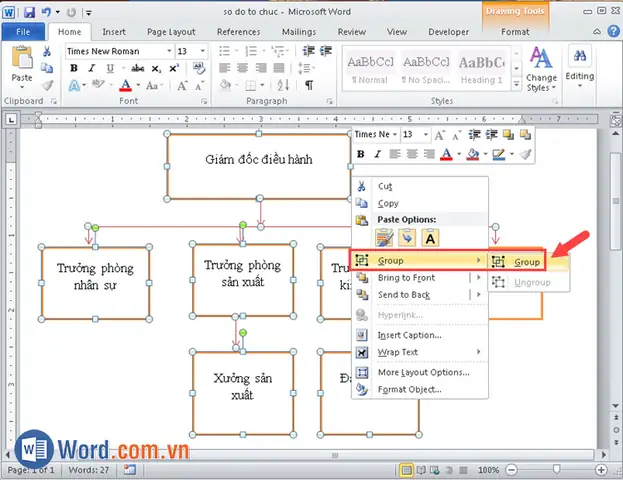Image resolution: width=623 pixels, height=480 pixels.
Task: Switch to the Page Layout tab
Action: pos(171,32)
